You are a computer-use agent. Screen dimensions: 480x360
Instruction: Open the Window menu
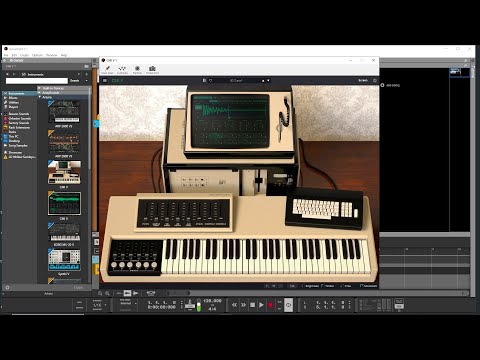[x=52, y=55]
